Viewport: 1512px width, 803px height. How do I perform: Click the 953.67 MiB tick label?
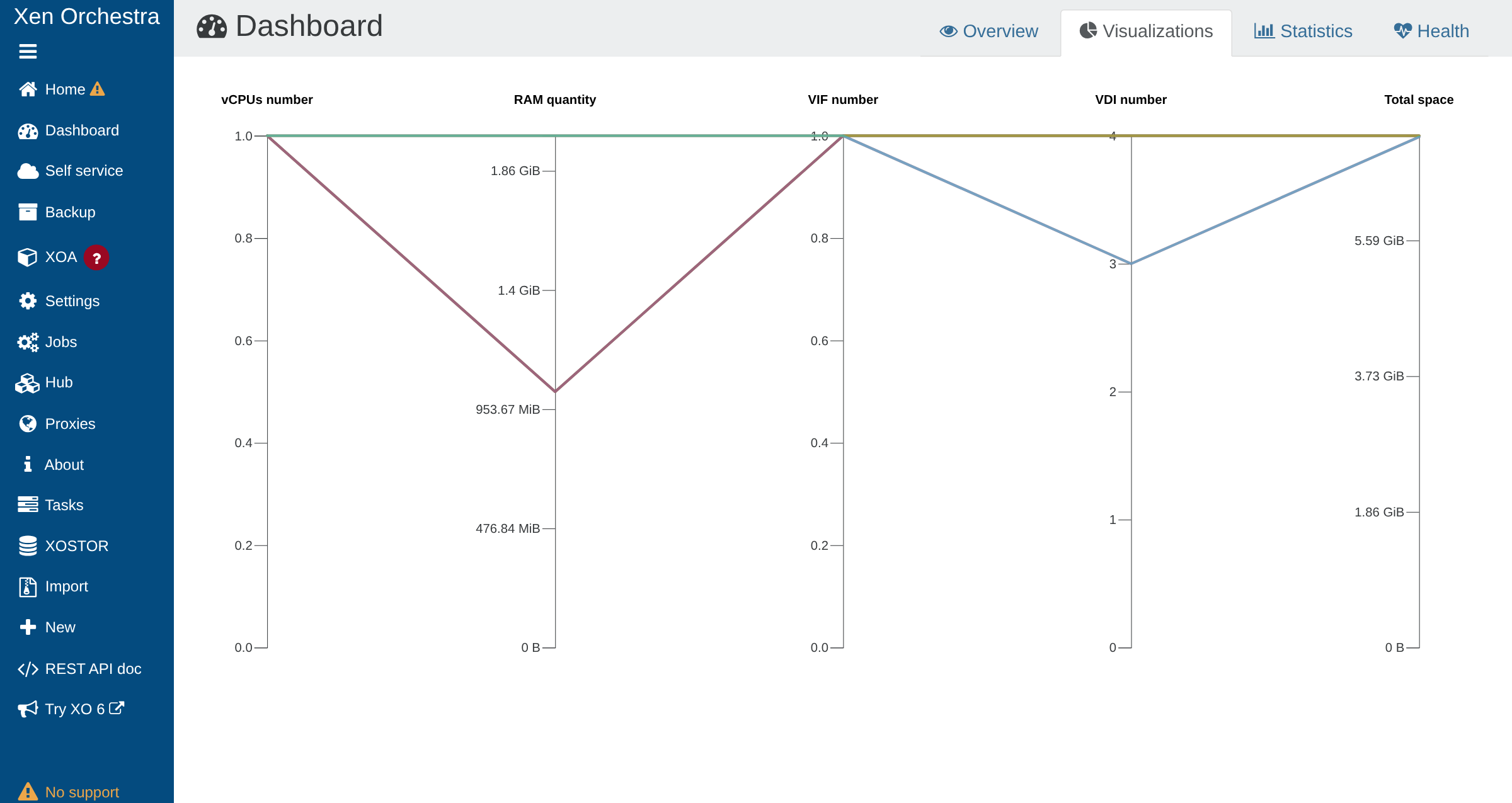coord(508,409)
